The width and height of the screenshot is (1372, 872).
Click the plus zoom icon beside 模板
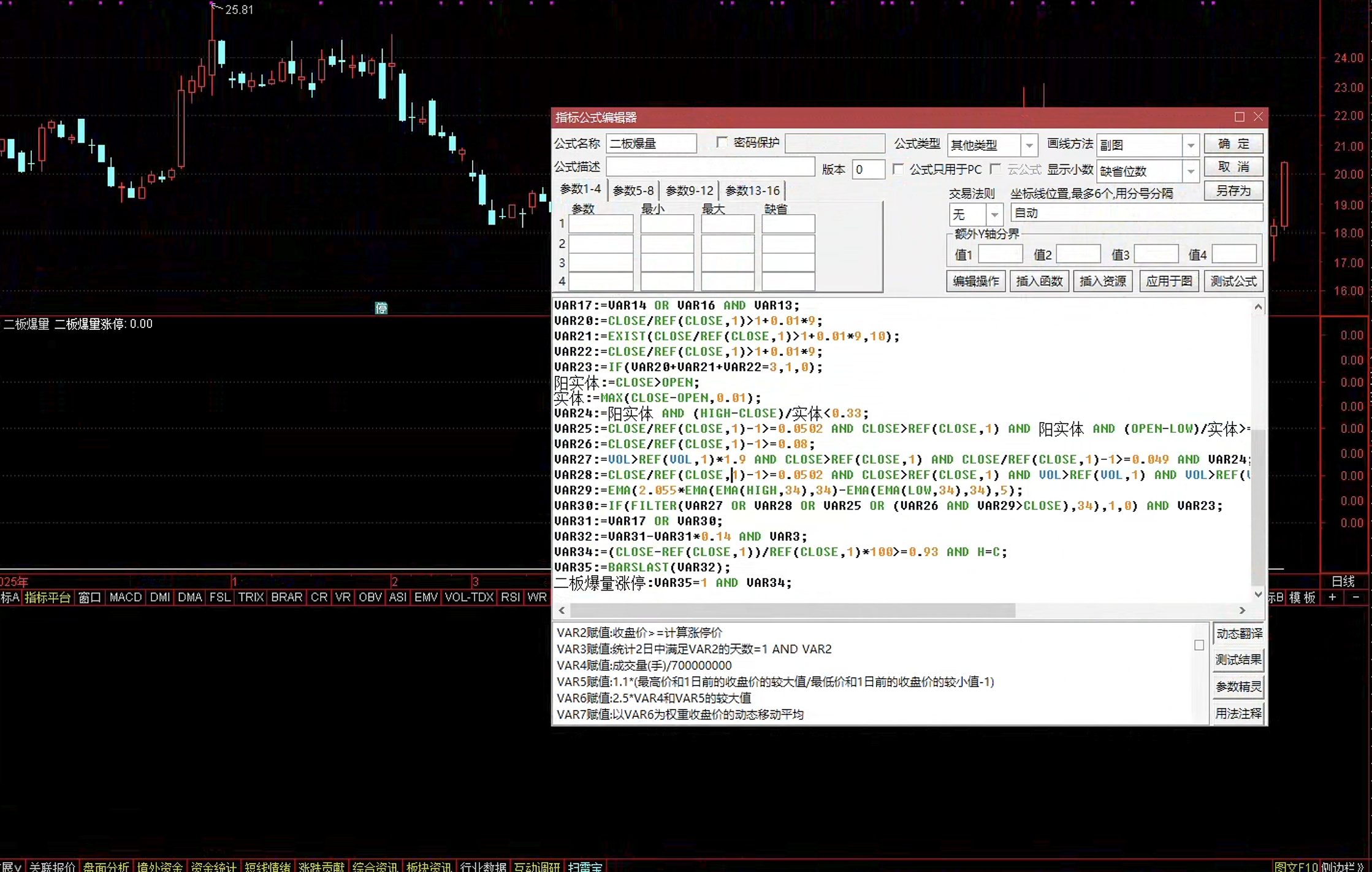tap(1332, 597)
